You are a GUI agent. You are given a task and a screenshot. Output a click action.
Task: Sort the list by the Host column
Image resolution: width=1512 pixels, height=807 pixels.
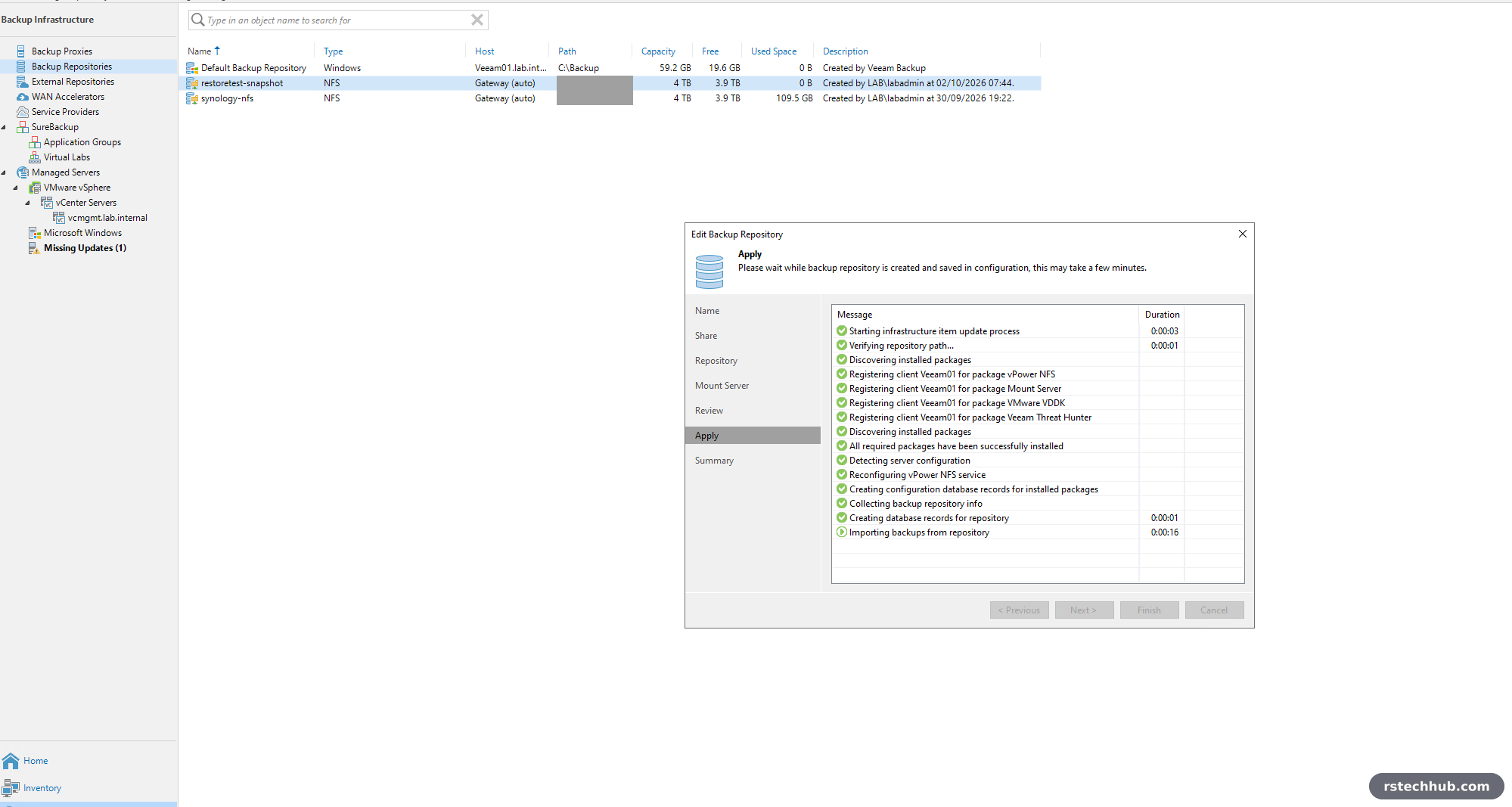[x=485, y=51]
